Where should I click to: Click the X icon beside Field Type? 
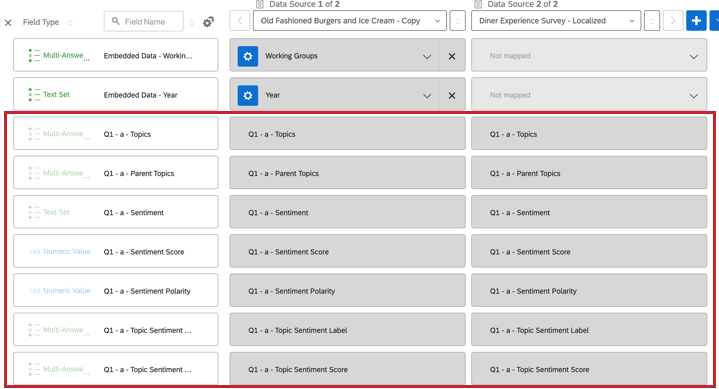8,22
